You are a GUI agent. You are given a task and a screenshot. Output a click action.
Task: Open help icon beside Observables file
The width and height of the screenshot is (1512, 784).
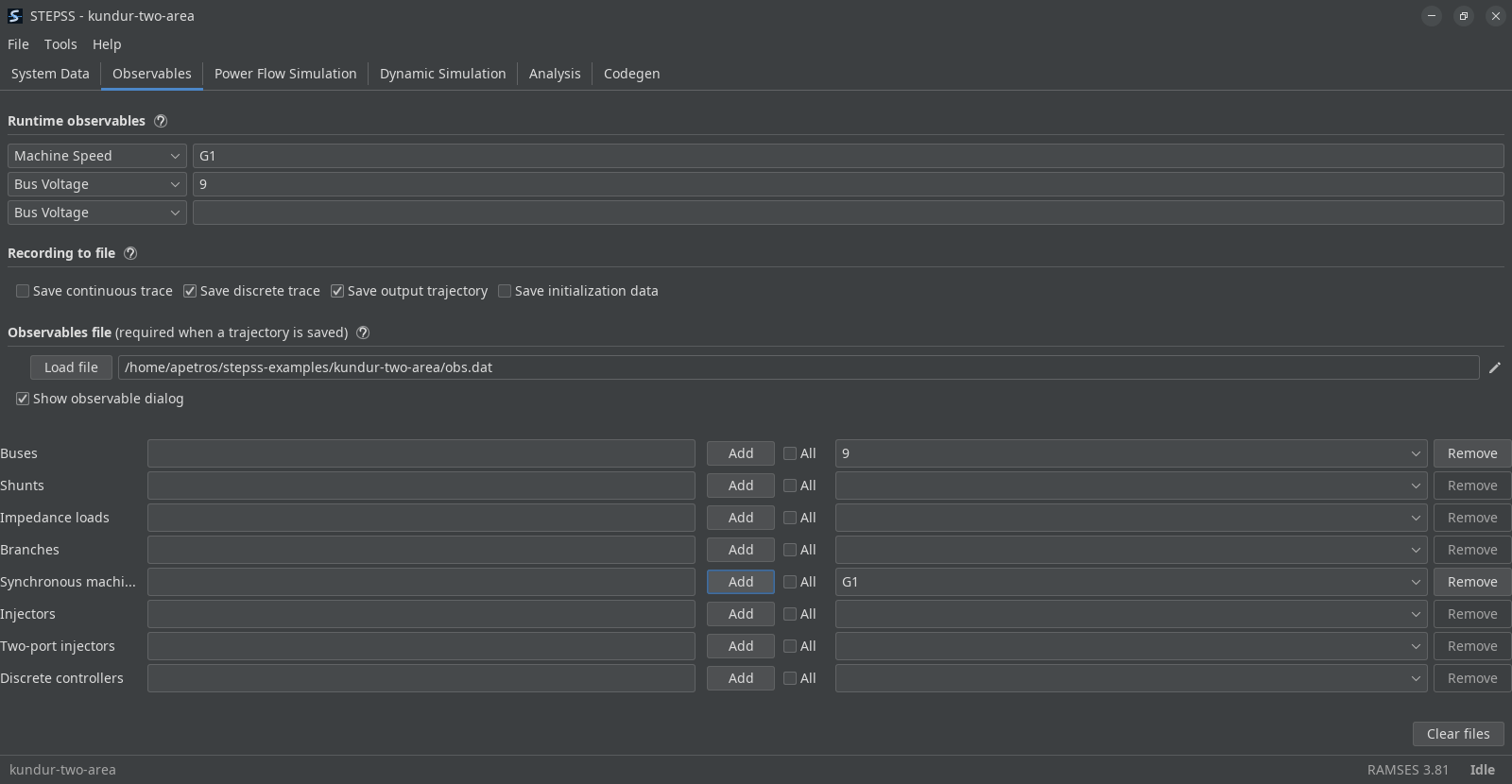pyautogui.click(x=363, y=332)
